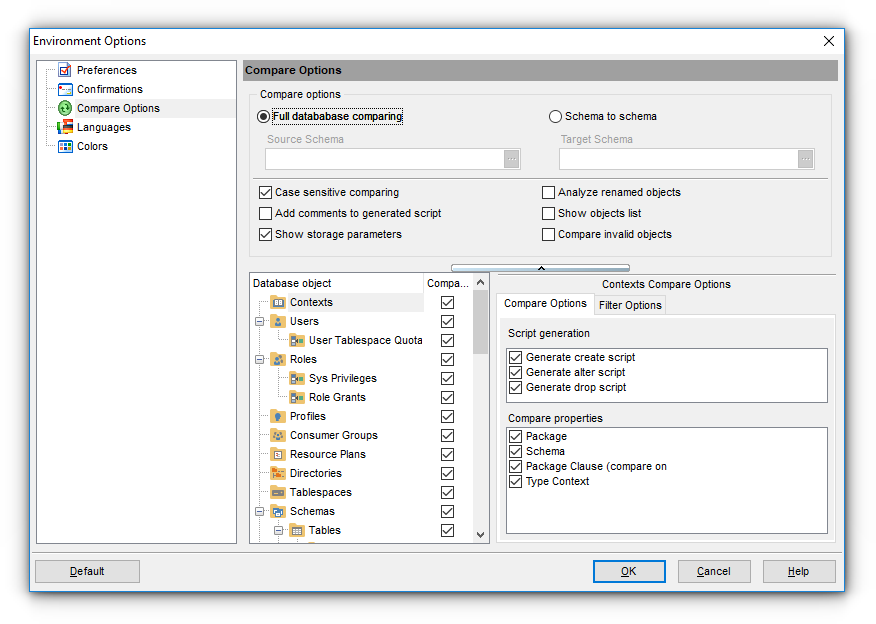Toggle Analyze renamed objects checkbox

549,192
